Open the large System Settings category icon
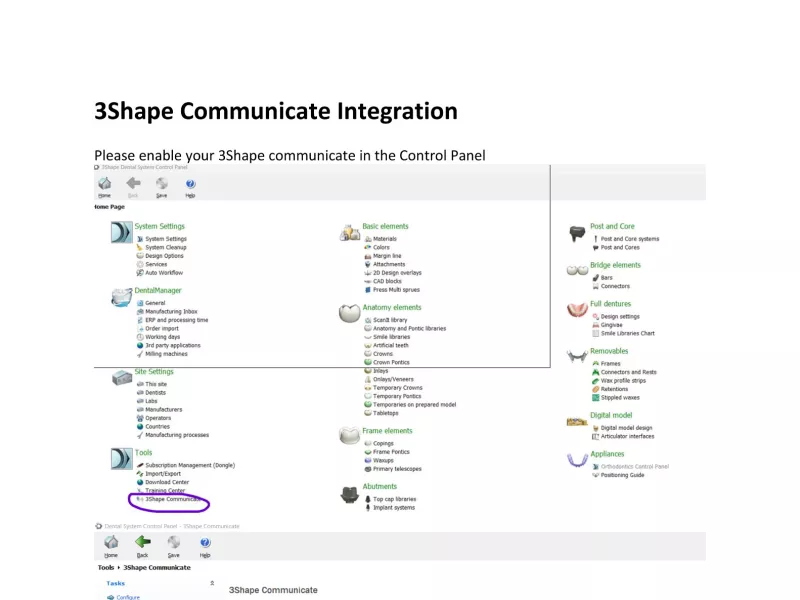The image size is (800, 600). [x=121, y=232]
